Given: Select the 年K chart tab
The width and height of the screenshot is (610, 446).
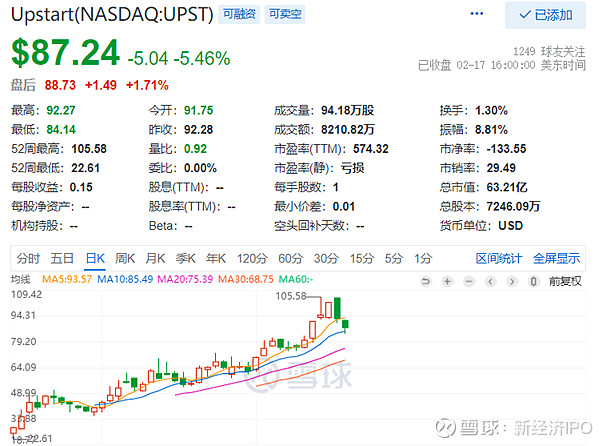Looking at the screenshot, I should [x=216, y=258].
